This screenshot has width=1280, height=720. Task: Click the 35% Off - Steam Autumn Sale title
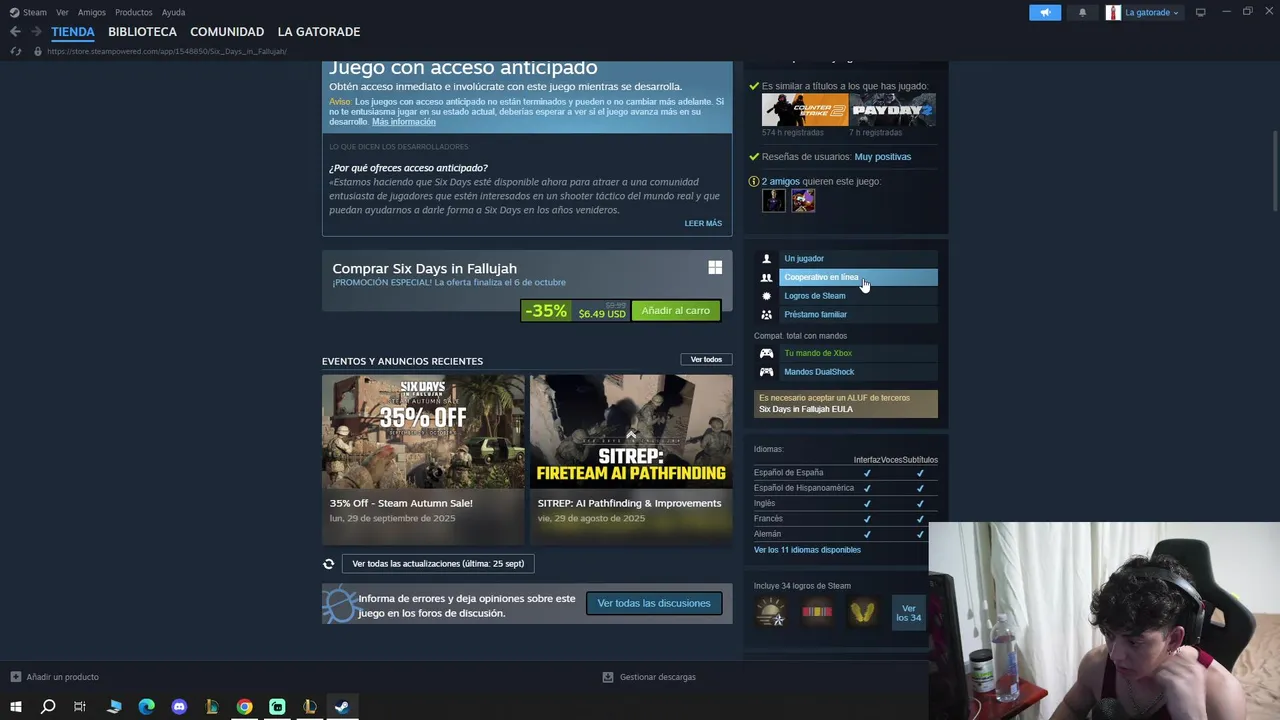[x=401, y=503]
